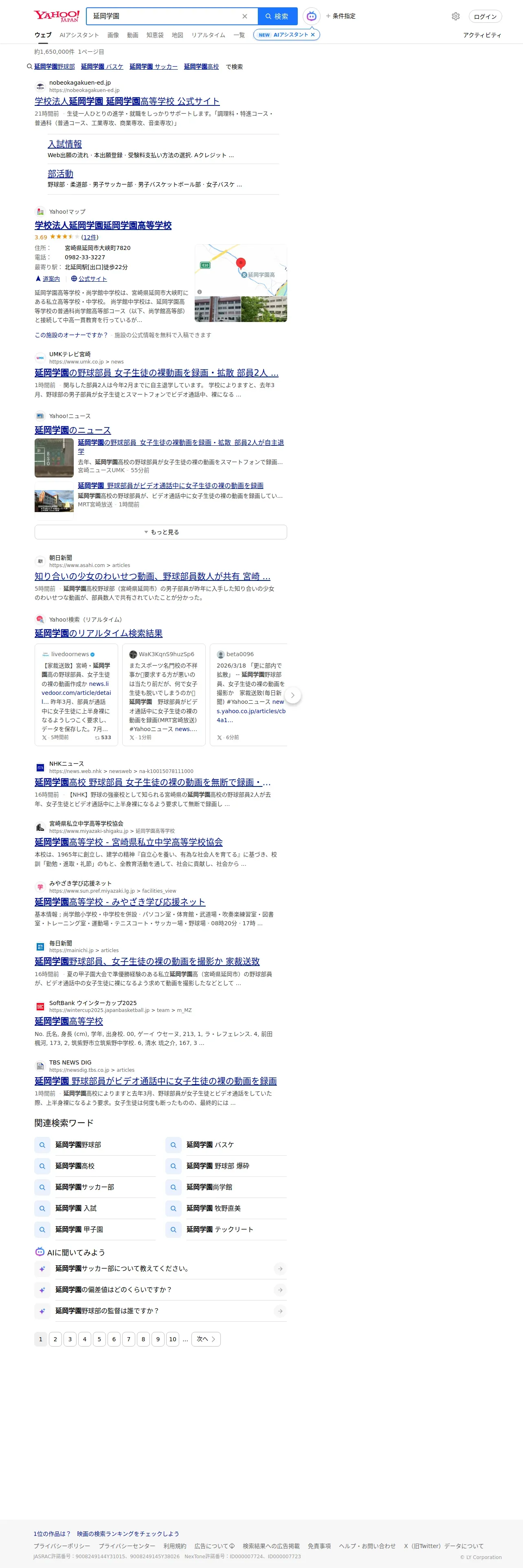Focus the search input field 延岡学園
Screen dimensions: 523x1568
(165, 16)
